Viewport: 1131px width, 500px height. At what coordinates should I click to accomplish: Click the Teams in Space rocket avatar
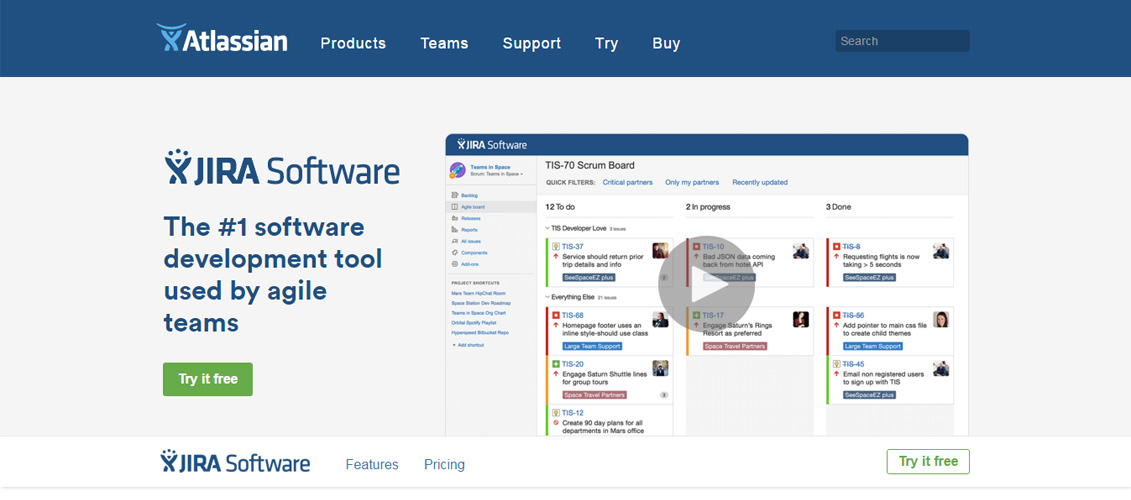pos(457,170)
